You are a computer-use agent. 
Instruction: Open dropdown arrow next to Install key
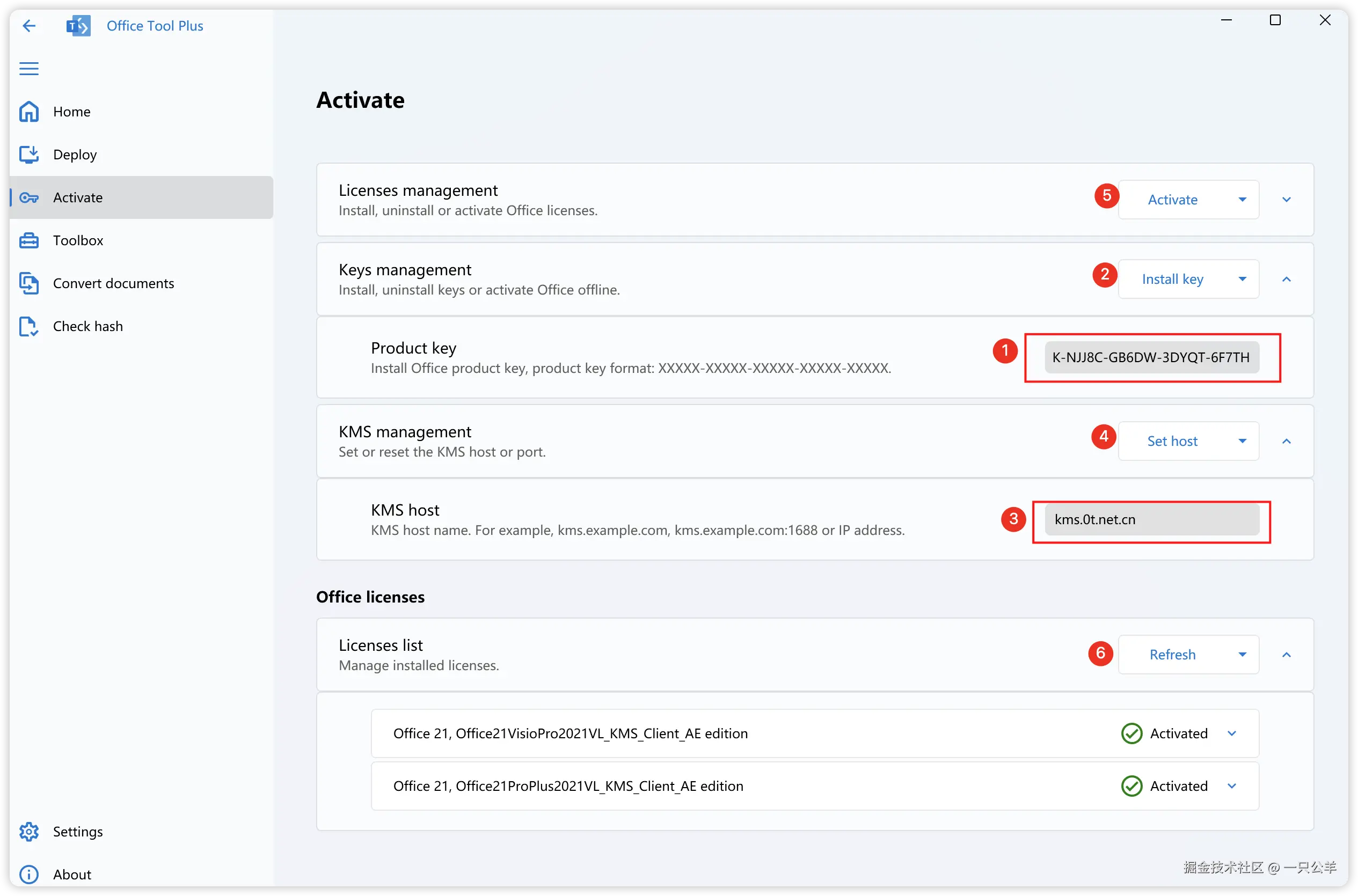tap(1242, 279)
